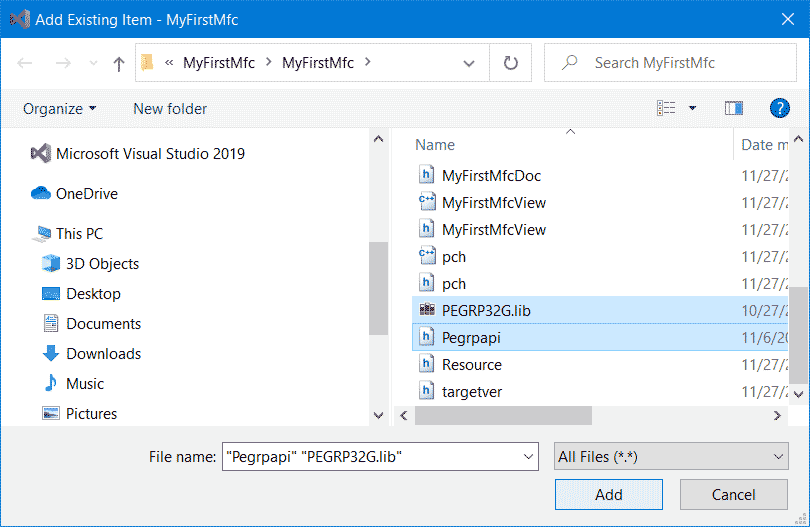
Task: Click New folder in the toolbar
Action: pyautogui.click(x=170, y=109)
